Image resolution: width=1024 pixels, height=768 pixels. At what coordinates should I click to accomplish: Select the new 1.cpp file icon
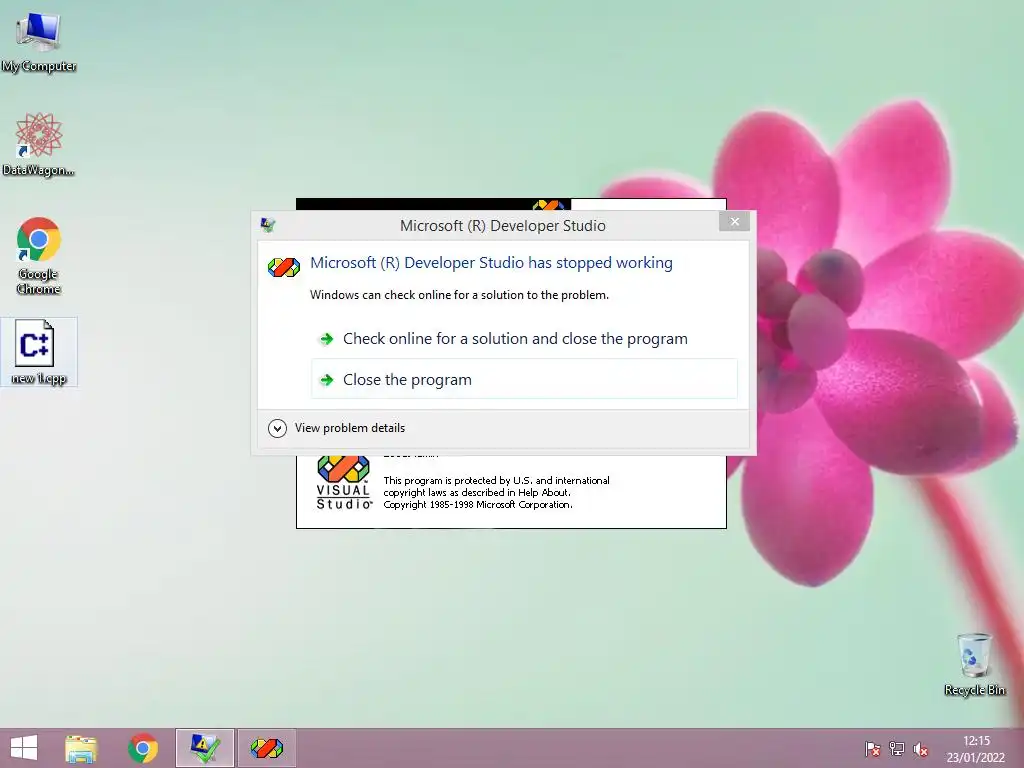[39, 352]
